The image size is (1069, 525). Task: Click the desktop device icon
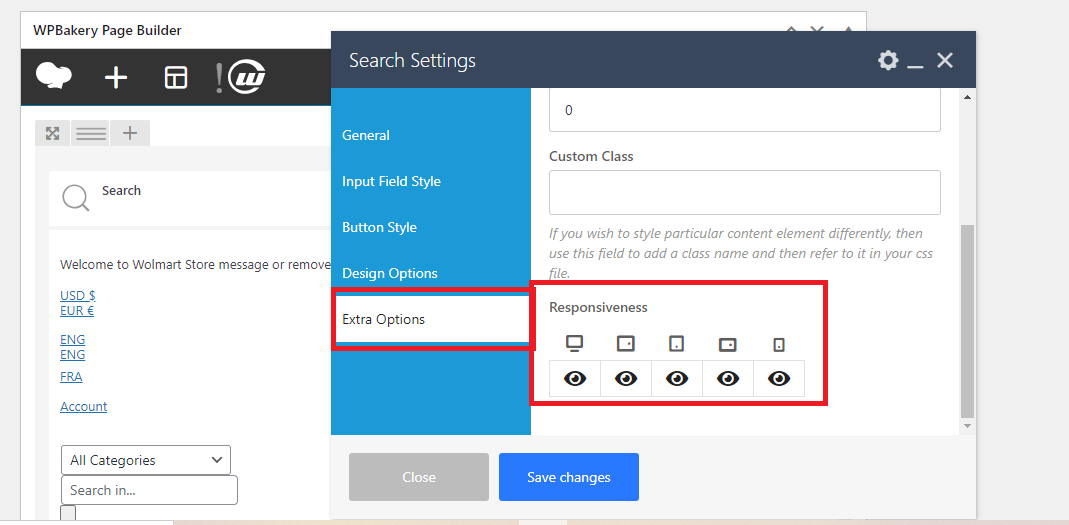coord(575,344)
